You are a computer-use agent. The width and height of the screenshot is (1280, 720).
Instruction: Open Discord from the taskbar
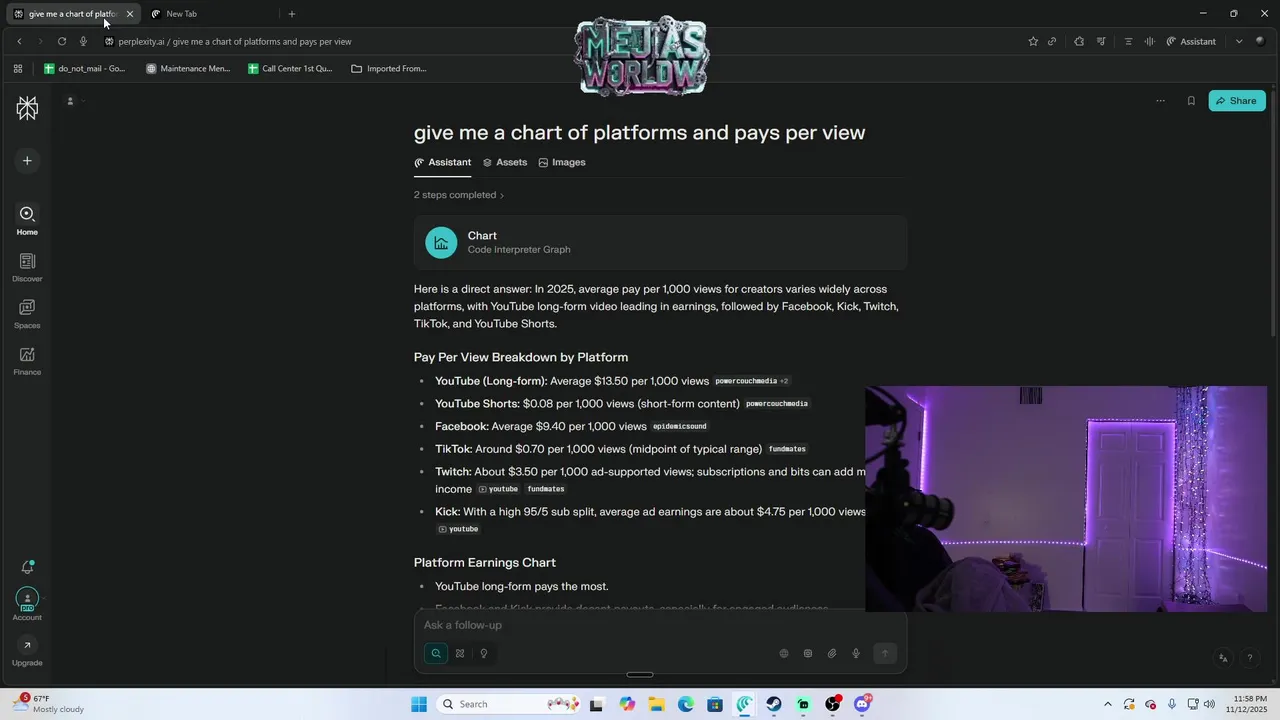[x=862, y=704]
